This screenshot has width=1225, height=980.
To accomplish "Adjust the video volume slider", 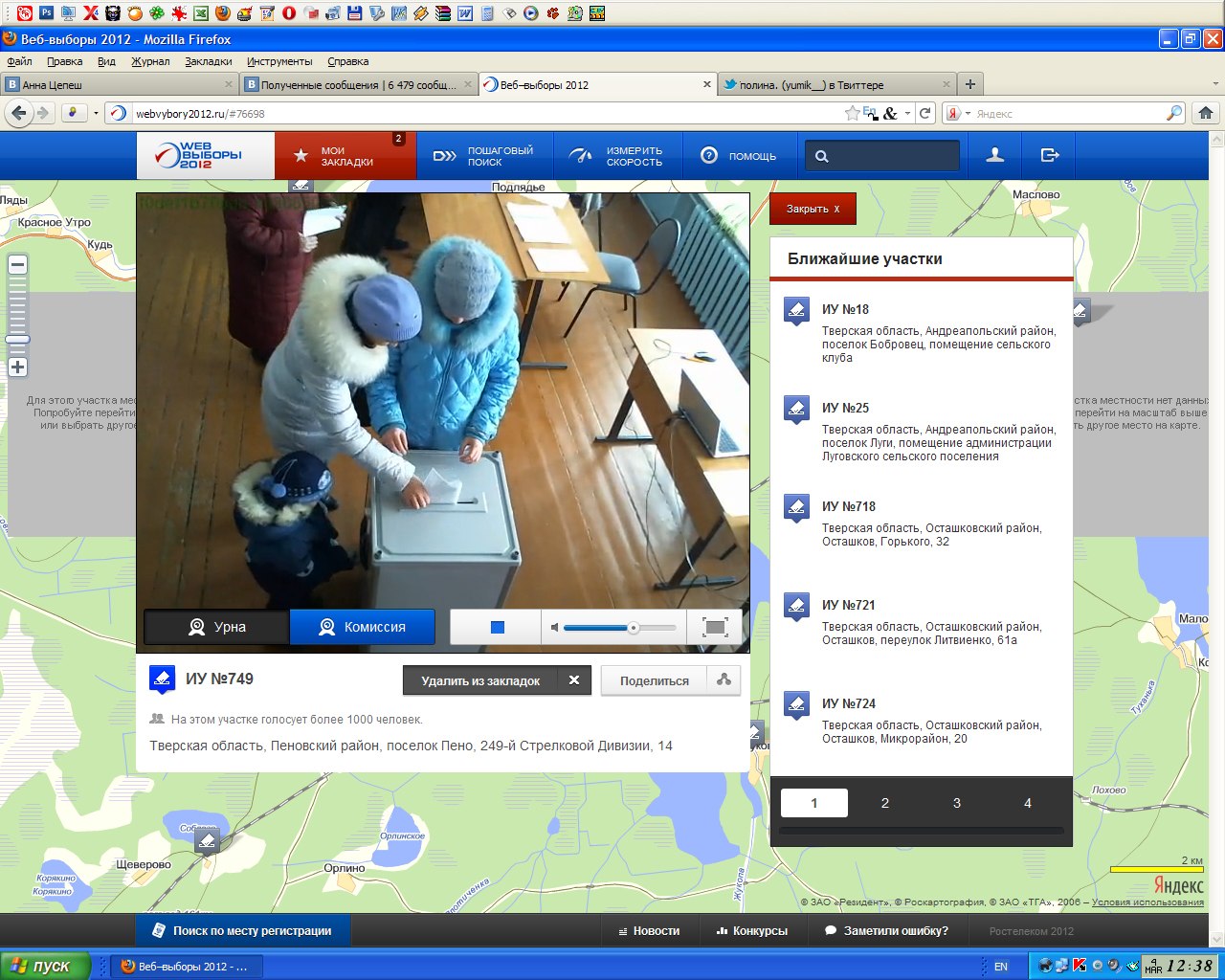I will (x=633, y=628).
